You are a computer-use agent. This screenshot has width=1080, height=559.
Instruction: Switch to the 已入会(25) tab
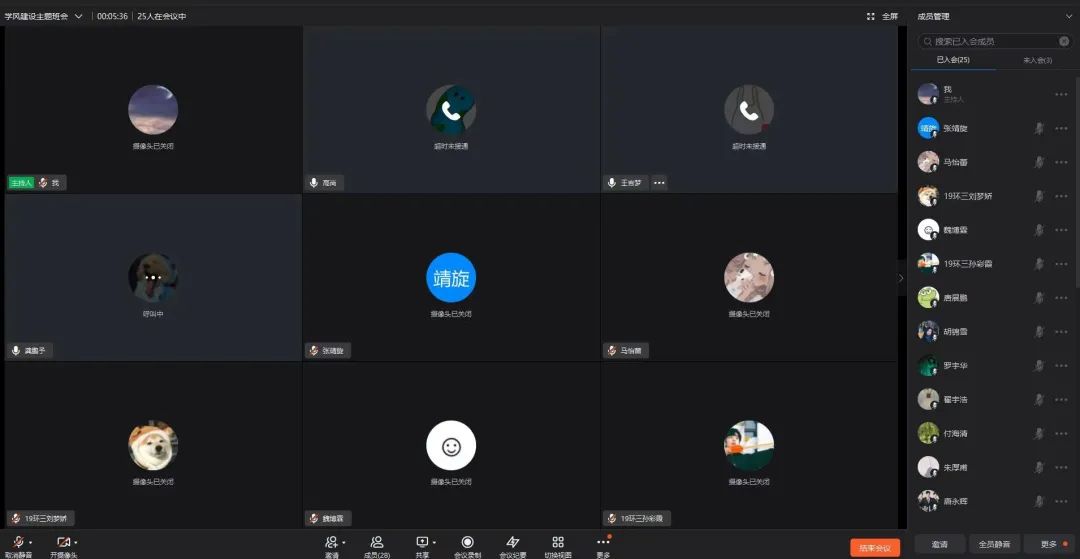952,60
